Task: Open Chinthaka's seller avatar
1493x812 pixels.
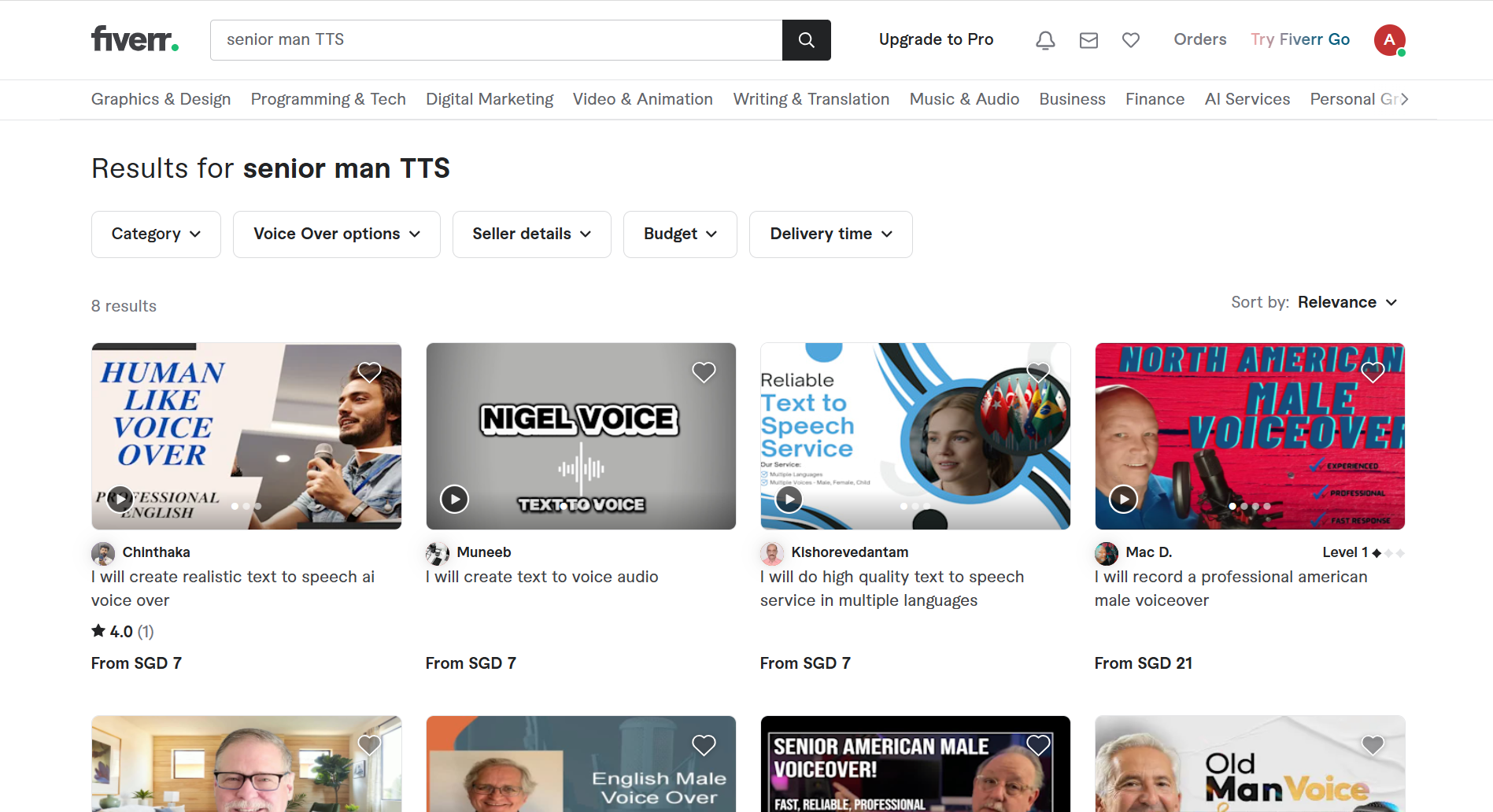Action: click(103, 553)
